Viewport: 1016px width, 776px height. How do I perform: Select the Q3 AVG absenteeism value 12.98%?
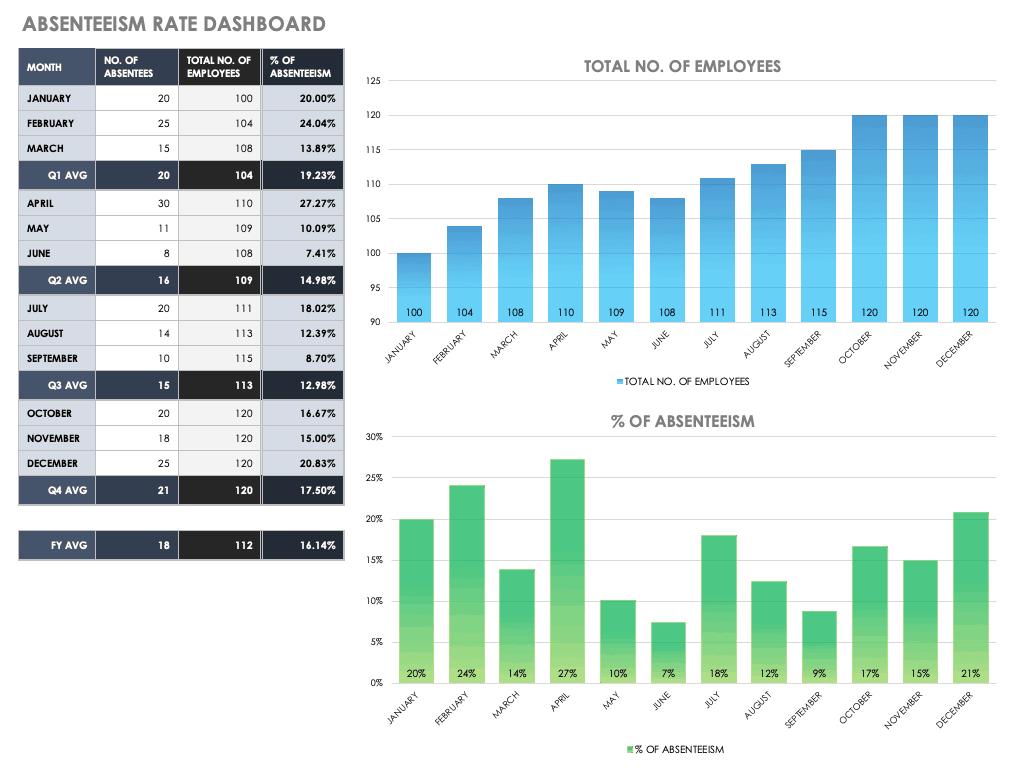tap(302, 386)
